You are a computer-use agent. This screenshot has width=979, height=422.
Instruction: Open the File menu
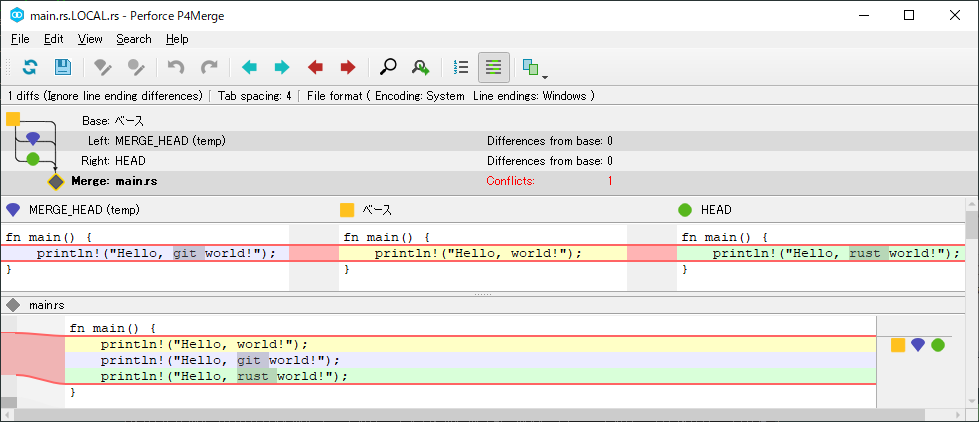pyautogui.click(x=21, y=39)
